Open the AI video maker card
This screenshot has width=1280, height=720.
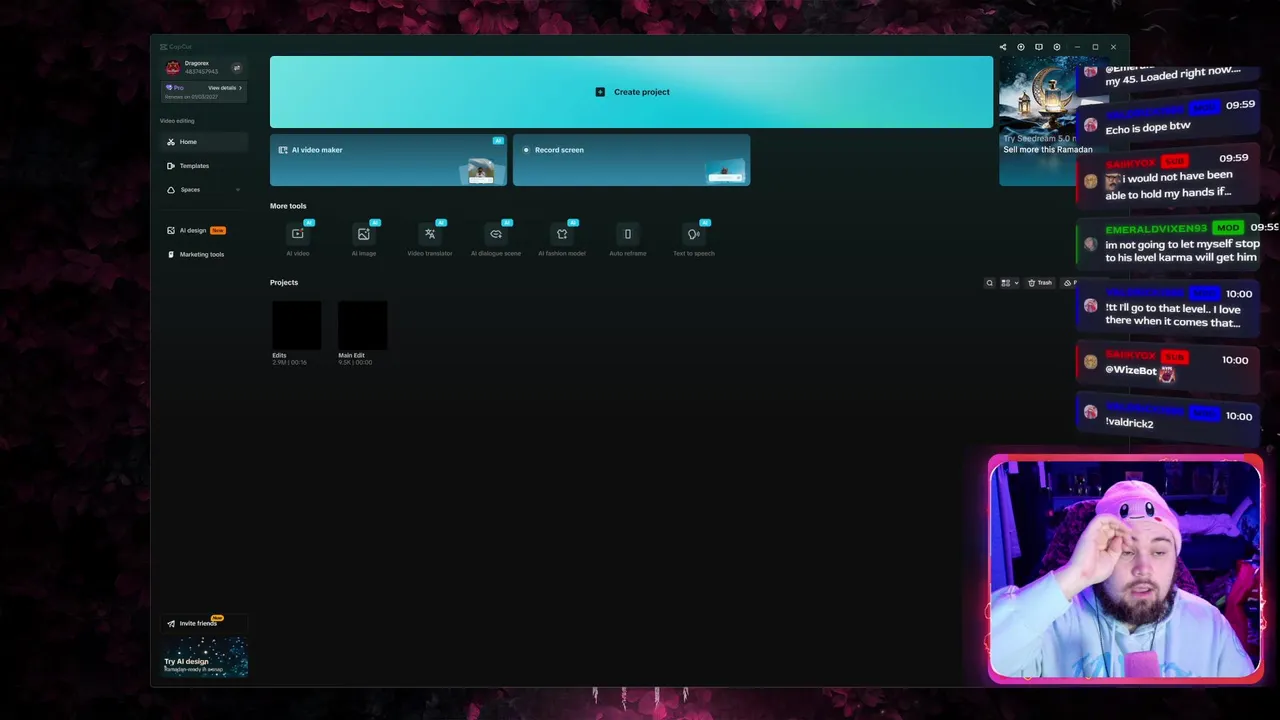coord(388,160)
